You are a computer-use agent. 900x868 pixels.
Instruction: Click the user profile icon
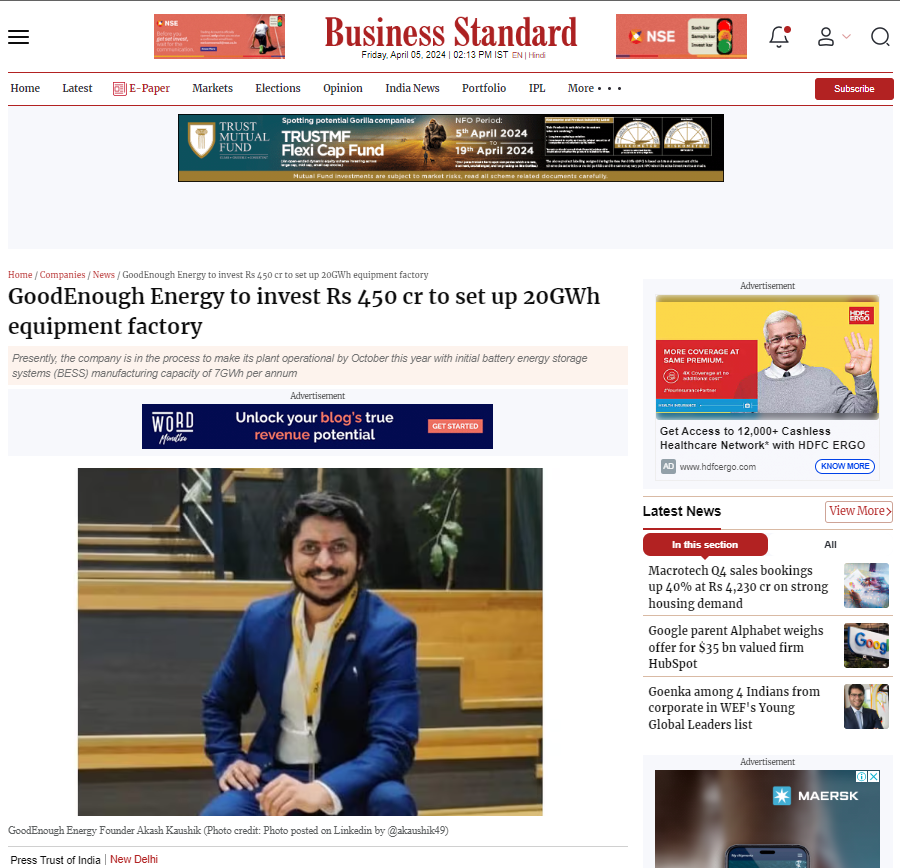(x=825, y=37)
